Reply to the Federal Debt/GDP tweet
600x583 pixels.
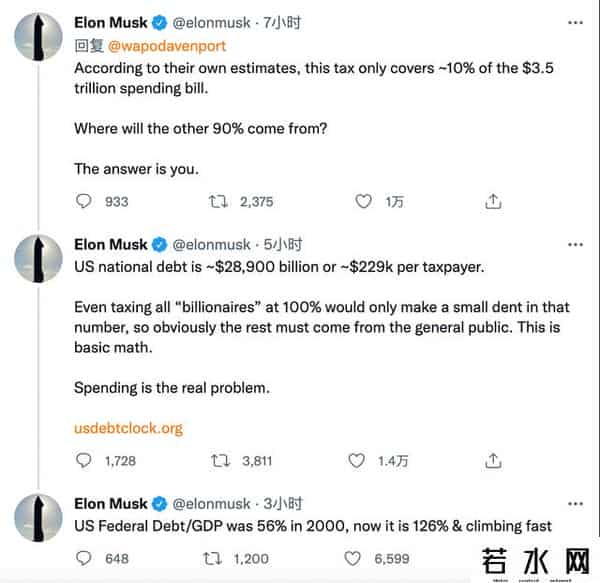point(84,558)
